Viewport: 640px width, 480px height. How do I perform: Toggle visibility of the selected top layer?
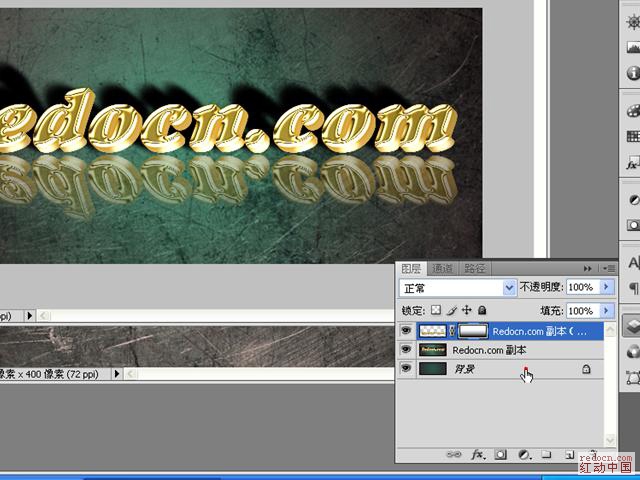coord(406,330)
